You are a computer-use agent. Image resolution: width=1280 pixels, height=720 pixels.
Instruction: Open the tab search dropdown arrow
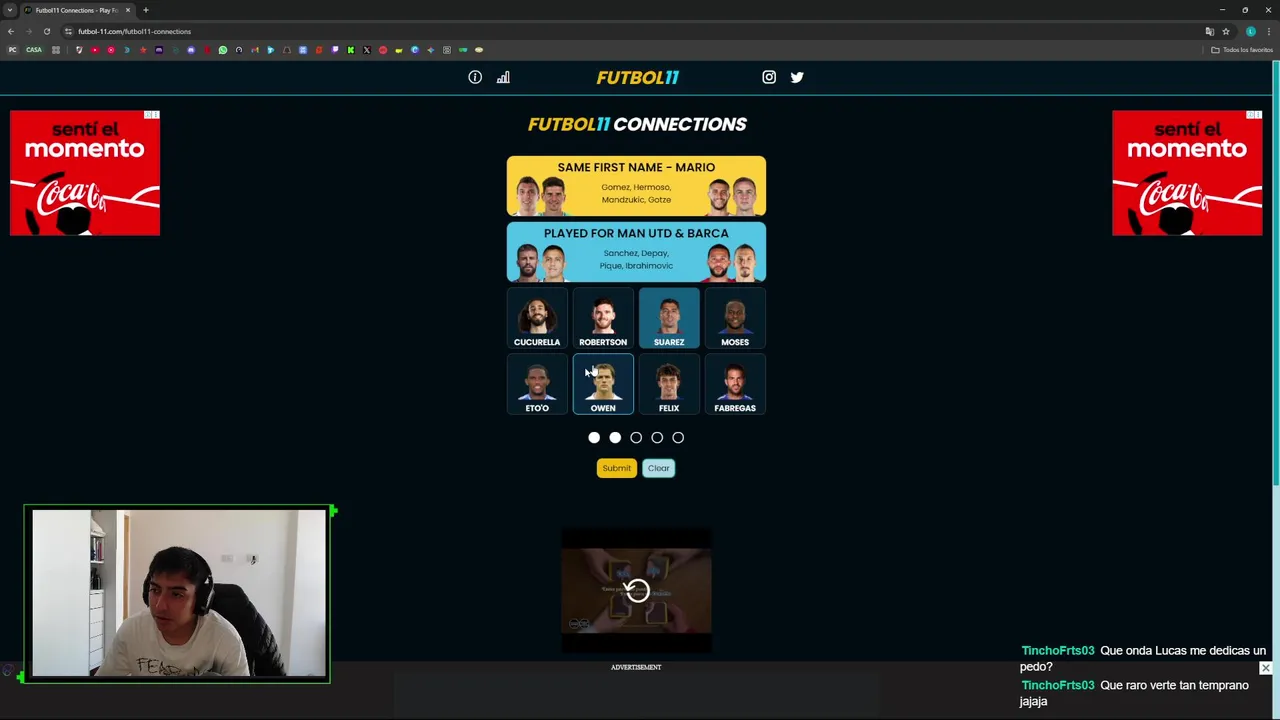[10, 10]
